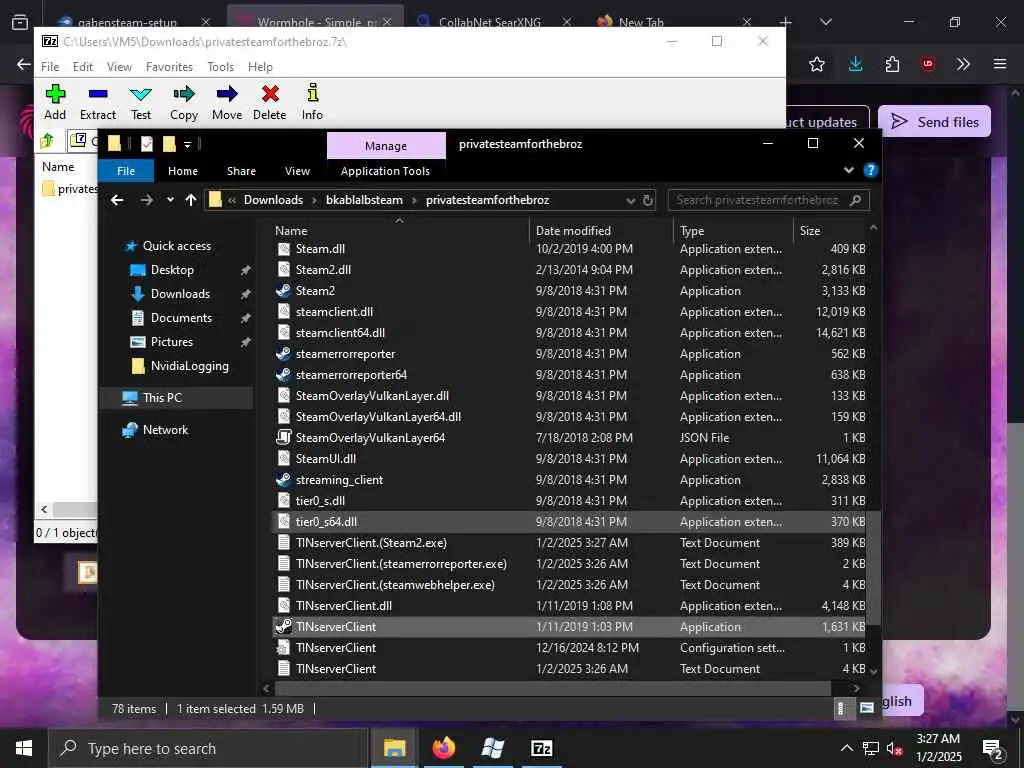Open the Tools menu in 7-Zip
Viewport: 1024px width, 768px height.
point(221,67)
